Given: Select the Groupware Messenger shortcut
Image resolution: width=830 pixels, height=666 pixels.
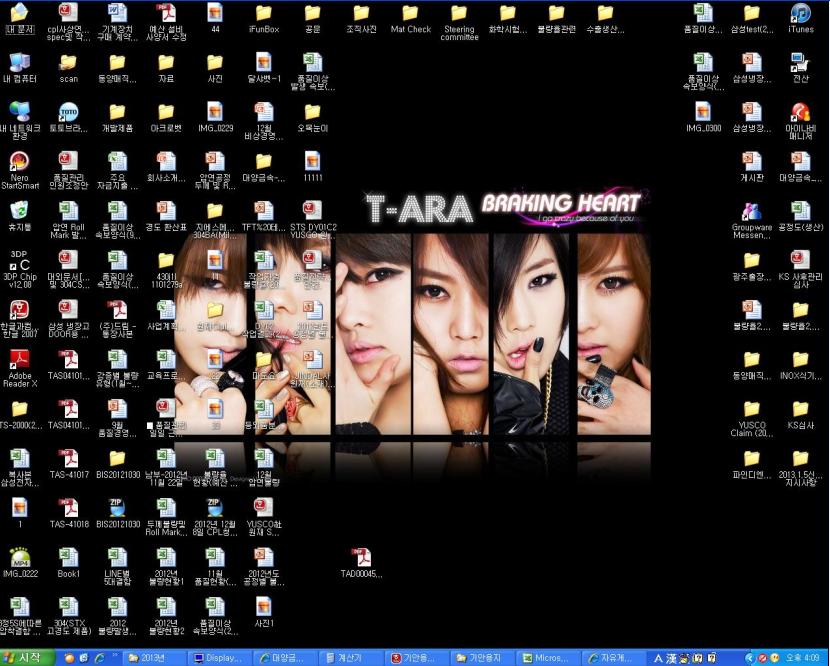Looking at the screenshot, I should point(752,219).
